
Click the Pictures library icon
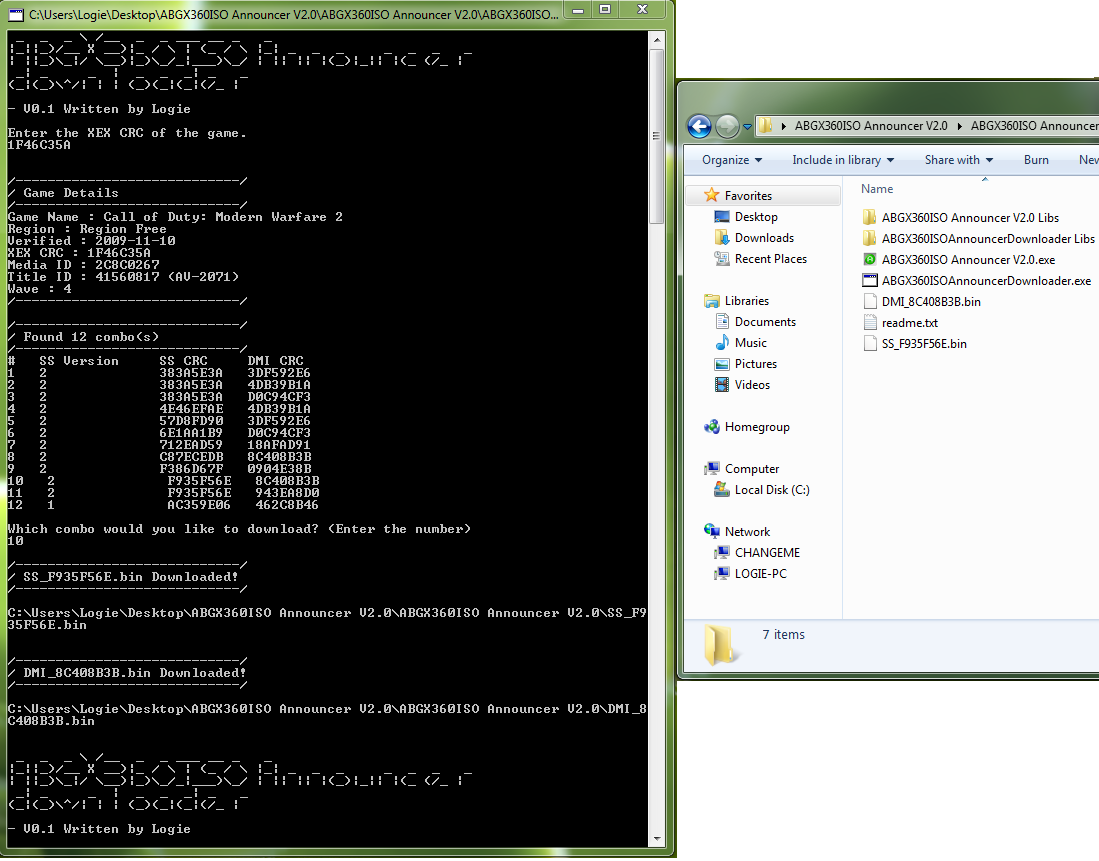pos(722,364)
